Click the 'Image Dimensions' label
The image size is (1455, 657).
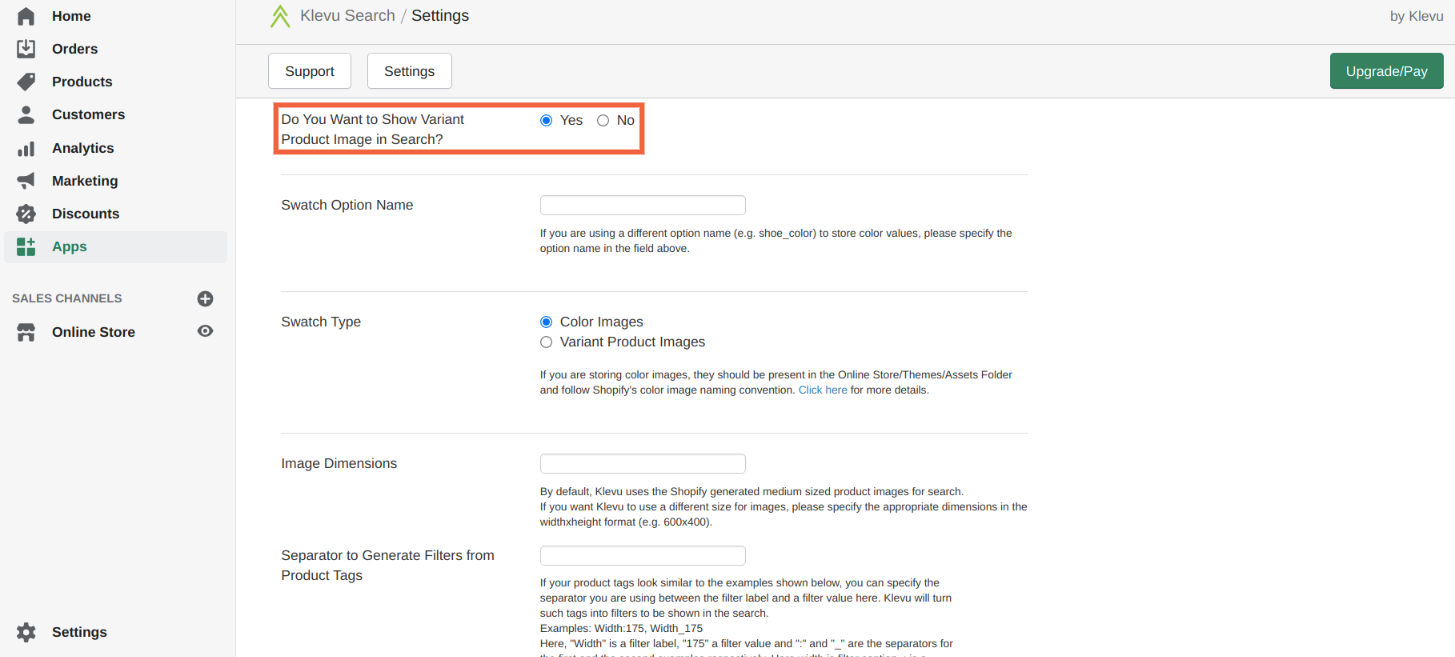(339, 463)
